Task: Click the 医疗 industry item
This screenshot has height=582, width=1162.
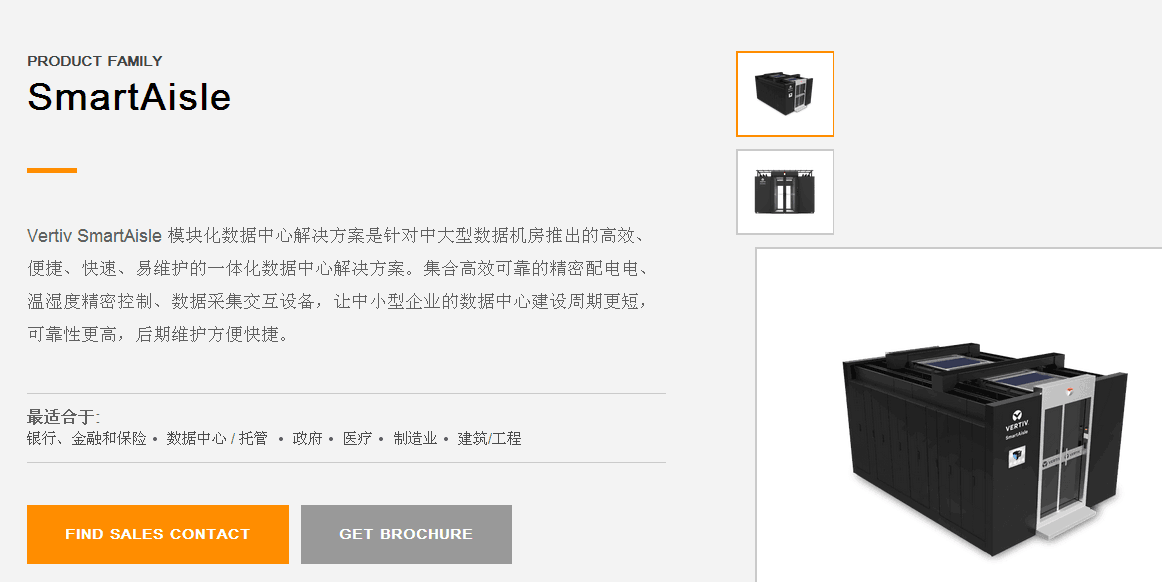Action: tap(357, 438)
